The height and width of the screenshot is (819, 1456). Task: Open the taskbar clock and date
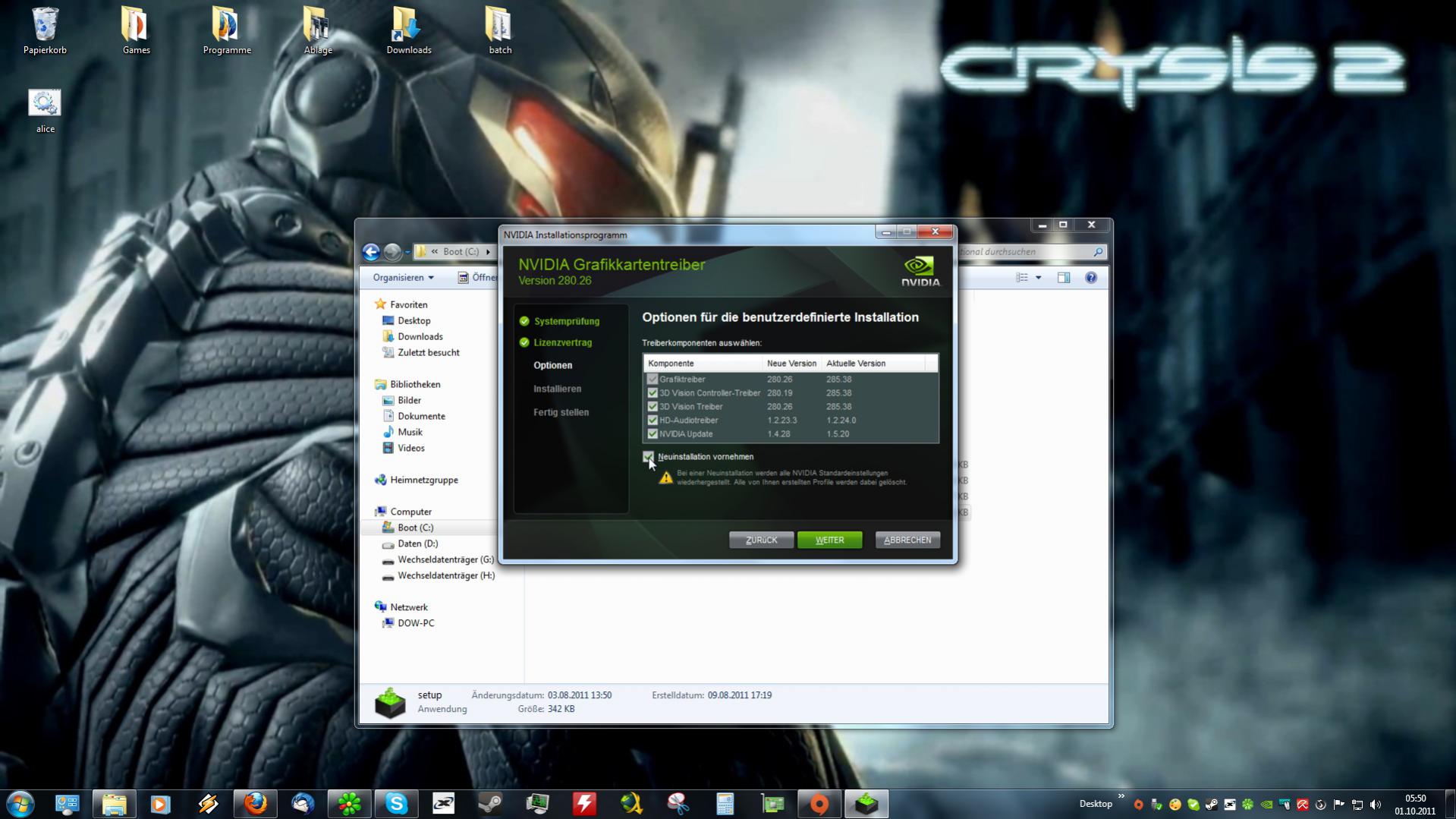pos(1415,805)
